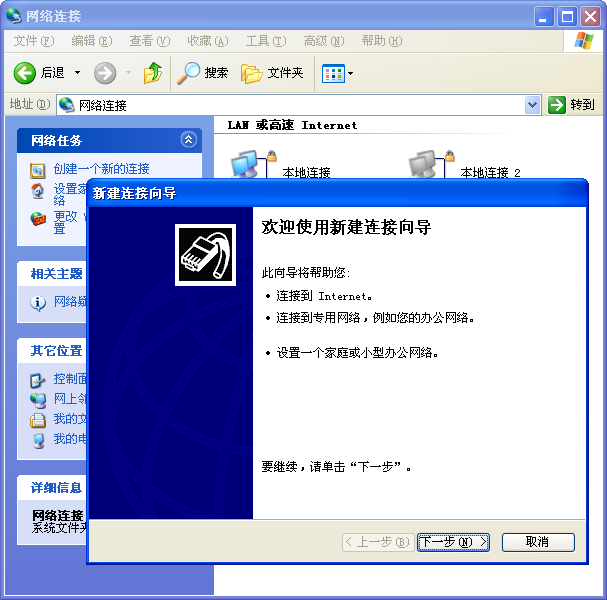Open the Views dropdown button

pos(337,73)
